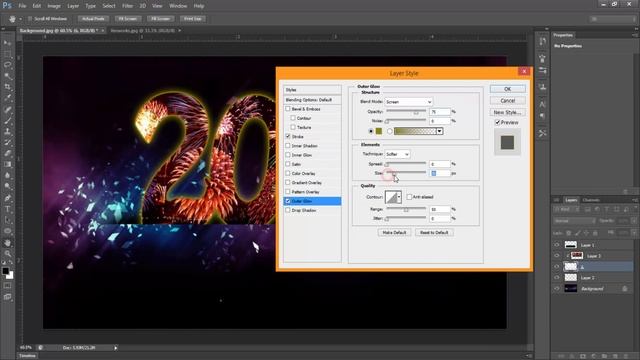Open the Filter menu

click(127, 6)
